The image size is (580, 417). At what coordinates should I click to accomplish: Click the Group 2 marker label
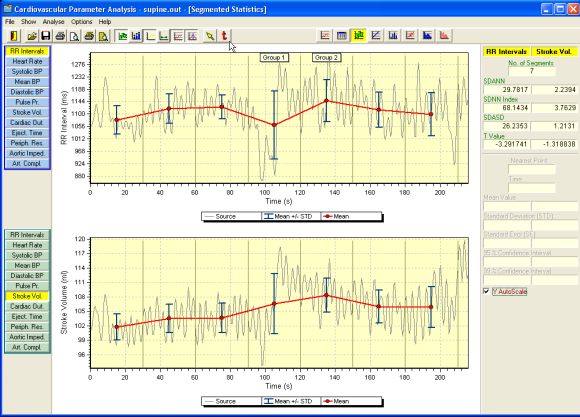point(326,58)
